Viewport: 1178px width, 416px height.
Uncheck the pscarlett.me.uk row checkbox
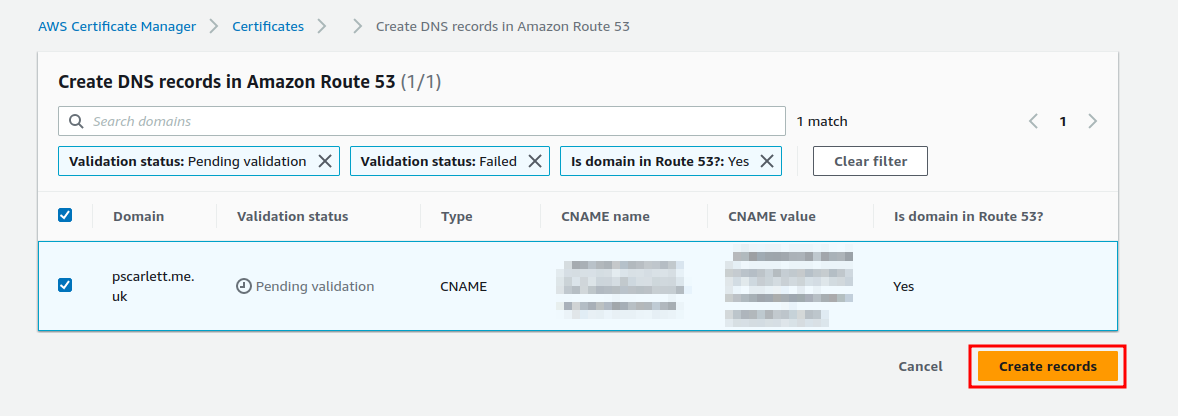click(65, 285)
